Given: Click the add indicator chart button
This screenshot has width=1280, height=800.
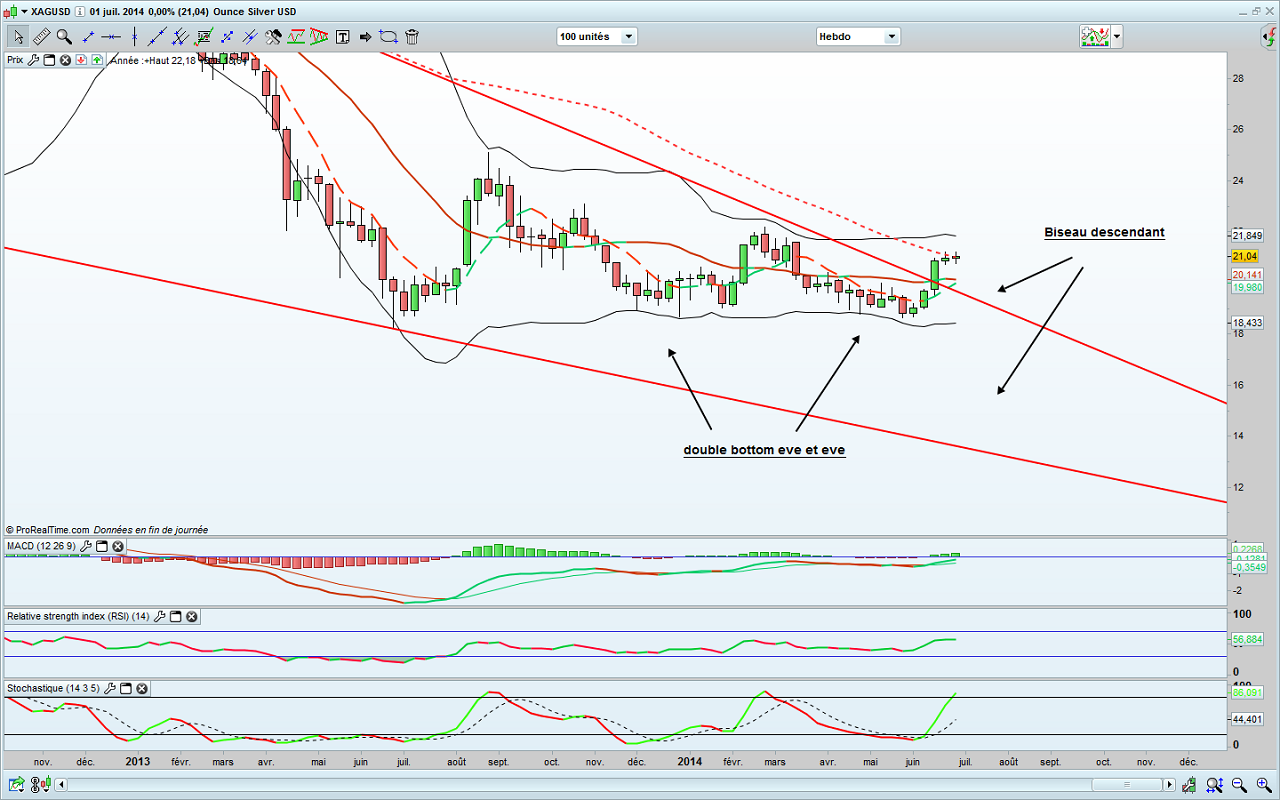Looking at the screenshot, I should (x=1094, y=37).
